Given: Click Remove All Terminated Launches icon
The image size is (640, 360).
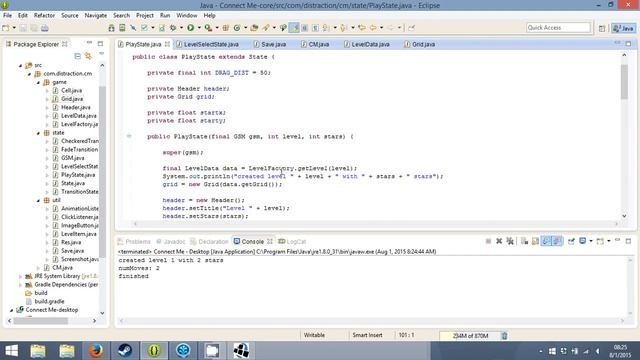Looking at the screenshot, I should pos(510,241).
